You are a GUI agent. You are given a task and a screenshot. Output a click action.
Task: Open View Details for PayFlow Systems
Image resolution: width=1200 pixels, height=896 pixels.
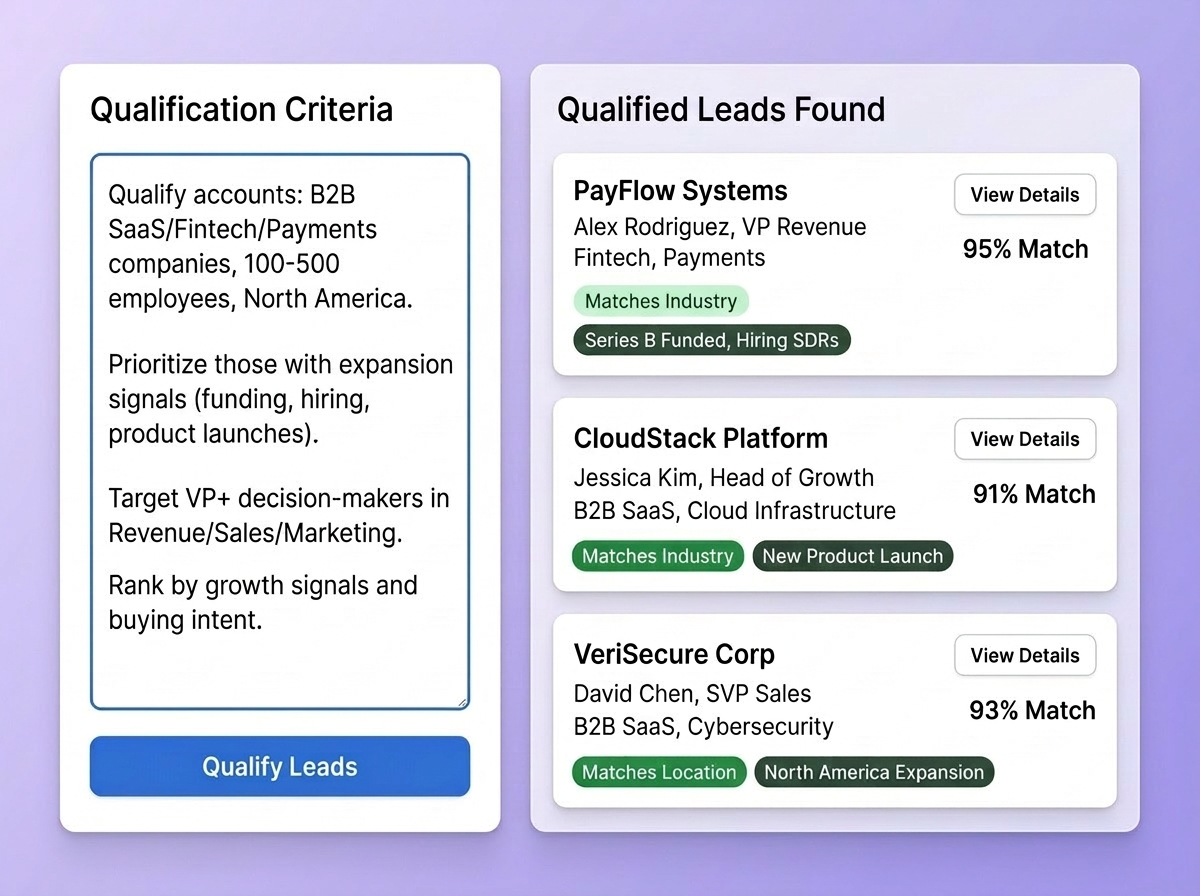(x=1024, y=195)
